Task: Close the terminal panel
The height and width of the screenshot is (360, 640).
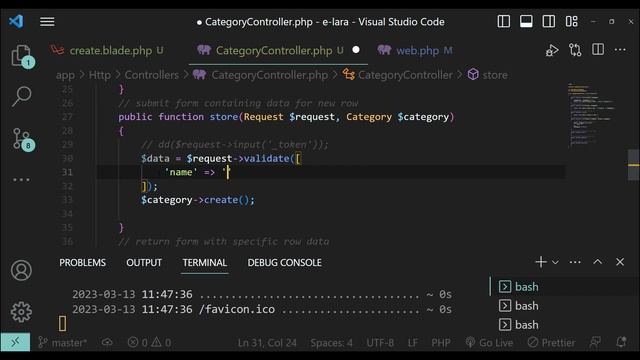Action: (620, 262)
